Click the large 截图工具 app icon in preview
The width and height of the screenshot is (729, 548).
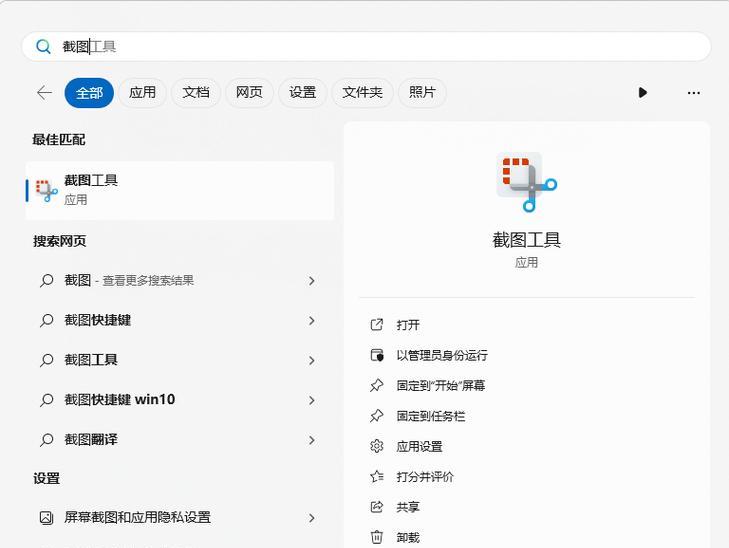(526, 182)
